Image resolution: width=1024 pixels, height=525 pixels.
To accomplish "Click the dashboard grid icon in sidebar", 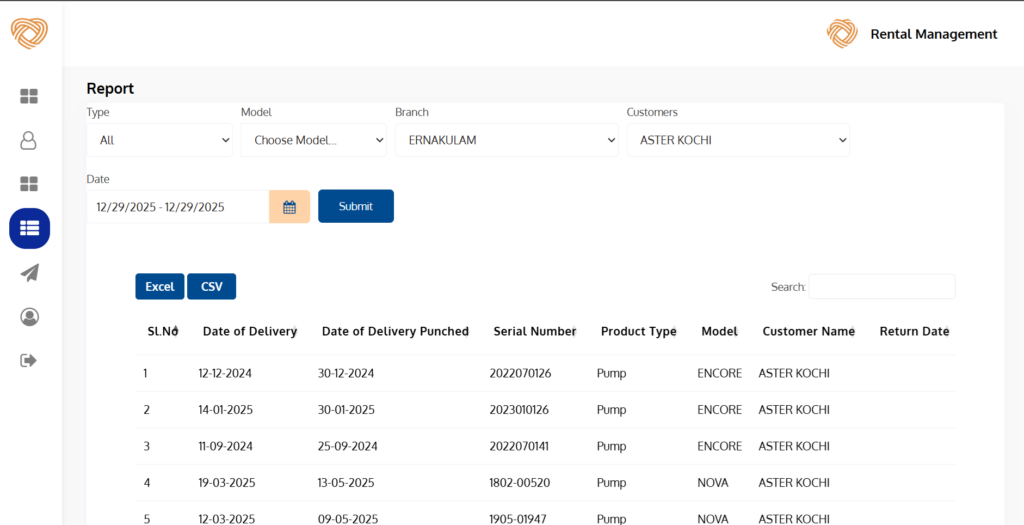I will [29, 96].
